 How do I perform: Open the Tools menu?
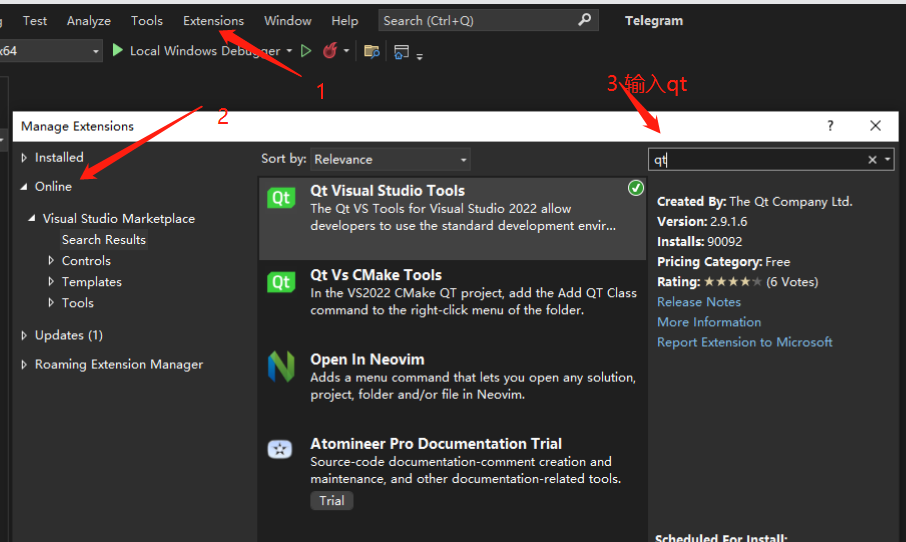147,21
